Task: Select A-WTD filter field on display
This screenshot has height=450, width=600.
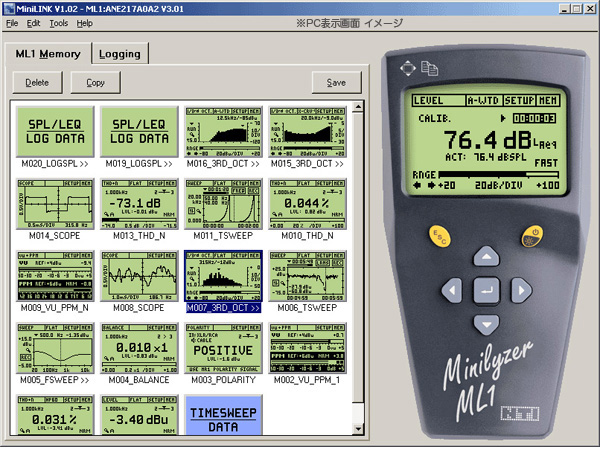Action: [x=484, y=101]
